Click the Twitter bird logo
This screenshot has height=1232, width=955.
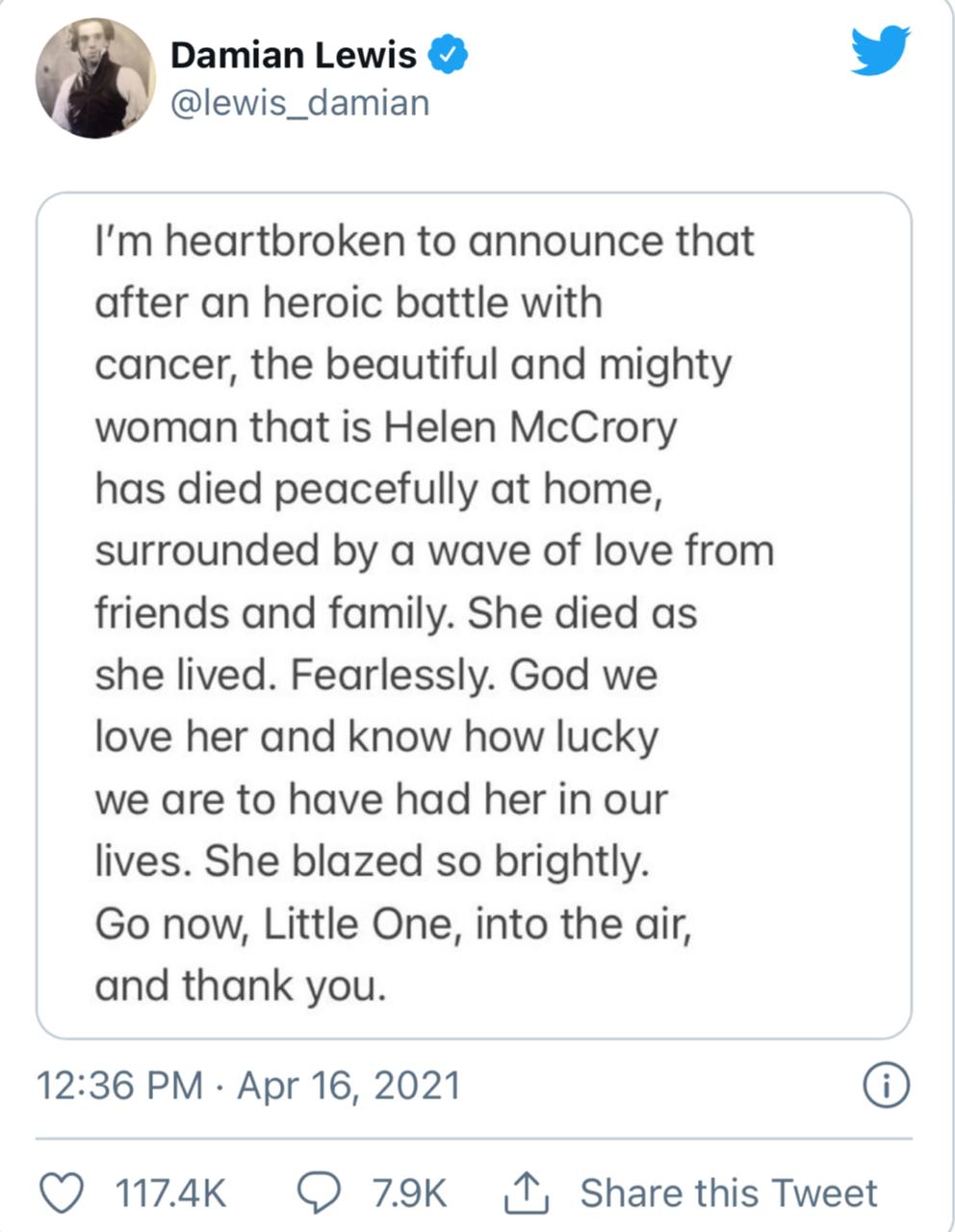(x=880, y=51)
